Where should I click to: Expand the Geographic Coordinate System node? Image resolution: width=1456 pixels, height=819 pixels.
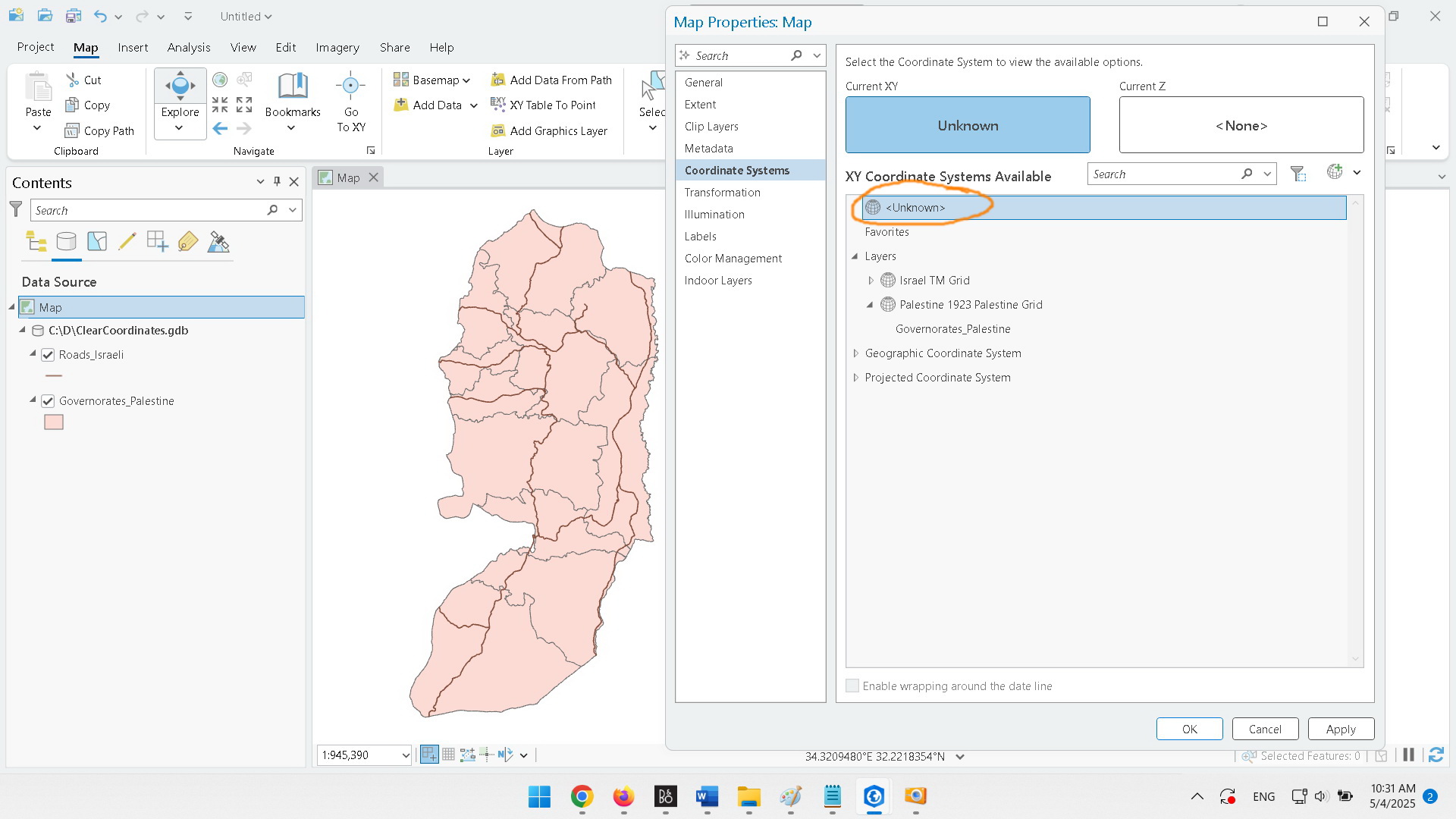pyautogui.click(x=855, y=353)
